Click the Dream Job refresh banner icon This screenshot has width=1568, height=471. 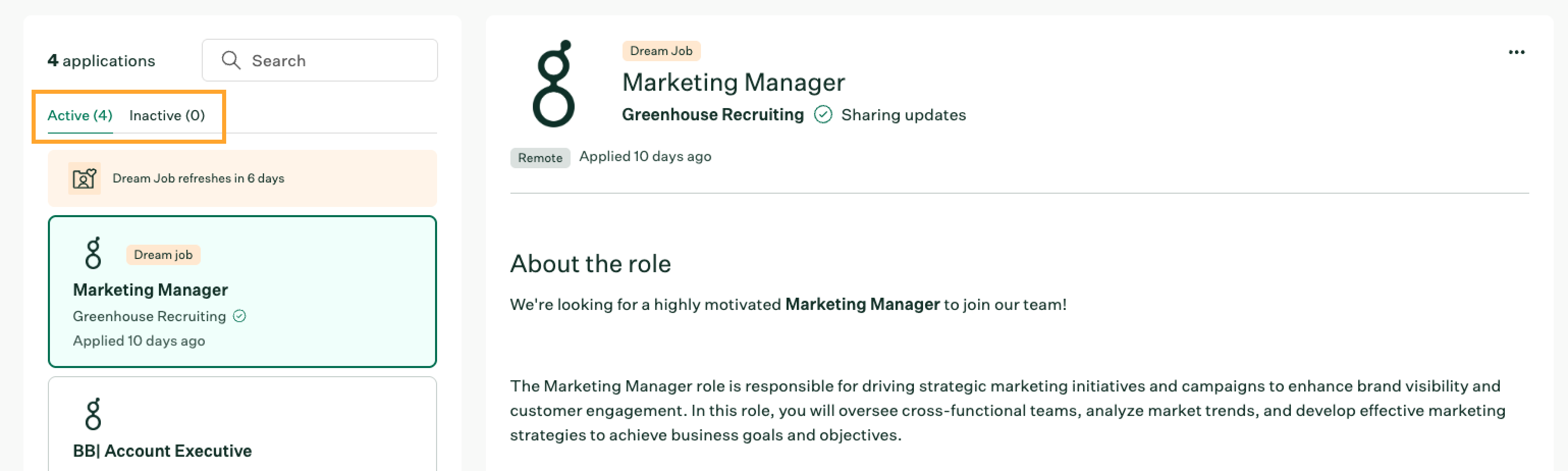coord(84,178)
